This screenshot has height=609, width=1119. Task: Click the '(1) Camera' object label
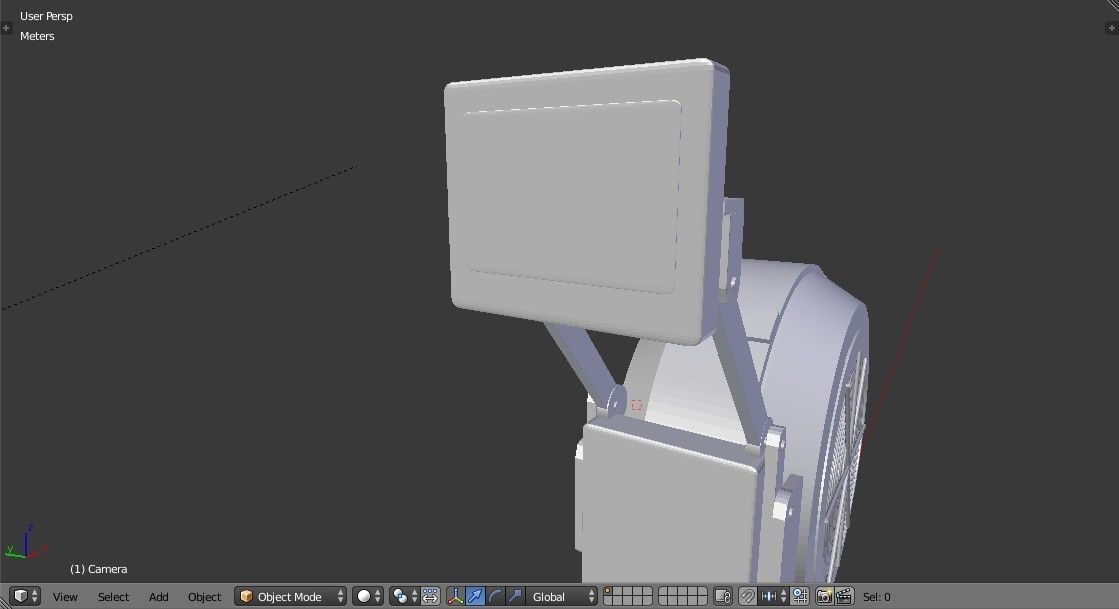click(x=98, y=569)
